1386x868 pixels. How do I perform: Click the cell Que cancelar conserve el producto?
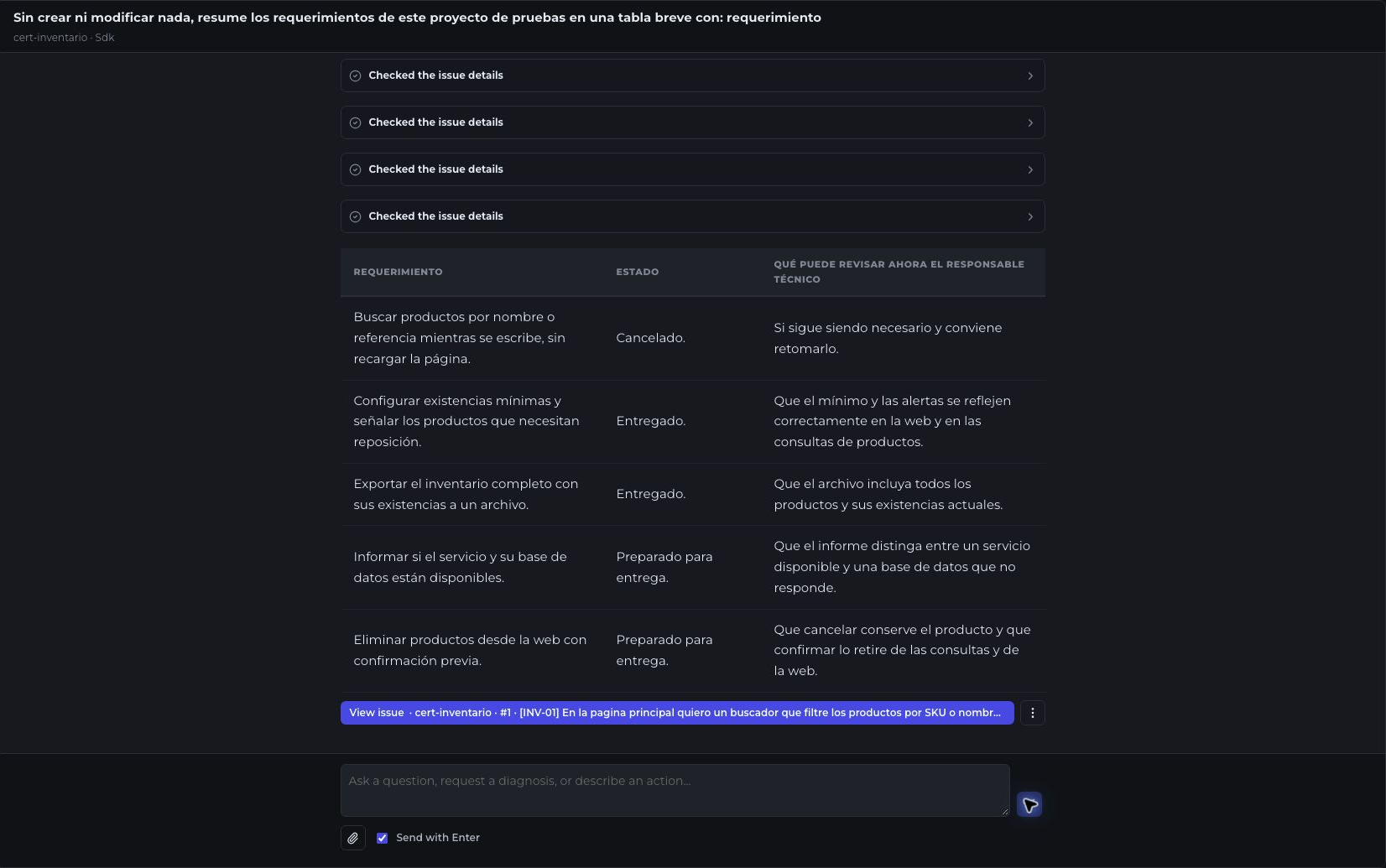[x=902, y=650]
